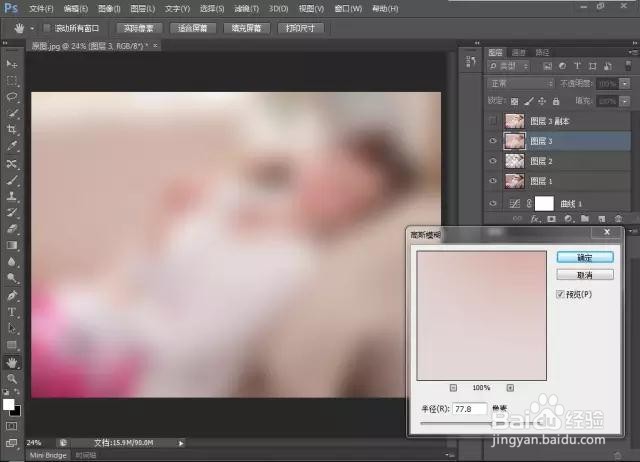Open the 图层(L) menu
Image resolution: width=640 pixels, height=462 pixels.
click(x=142, y=8)
